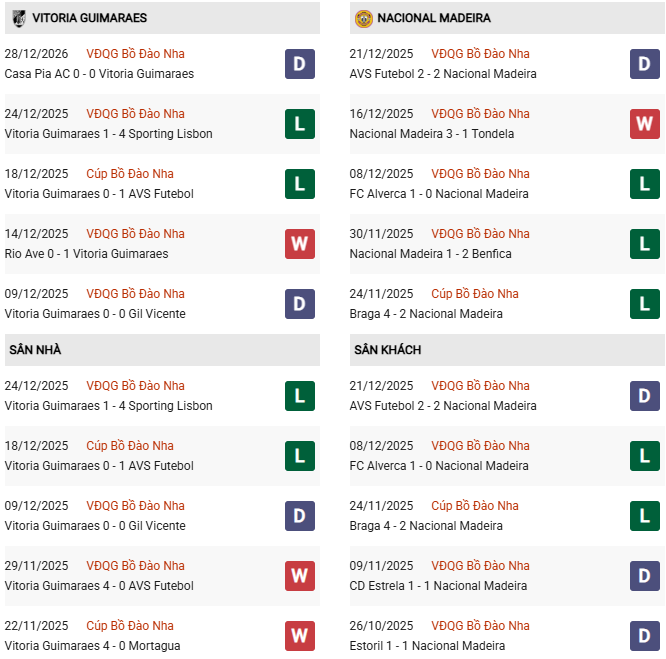
Task: Click the W badge for Rio Ave match
Action: [300, 244]
